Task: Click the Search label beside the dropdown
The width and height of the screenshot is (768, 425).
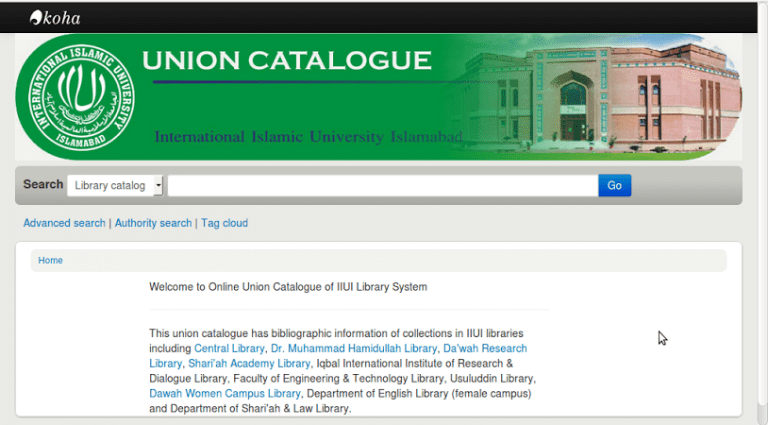Action: (x=43, y=185)
